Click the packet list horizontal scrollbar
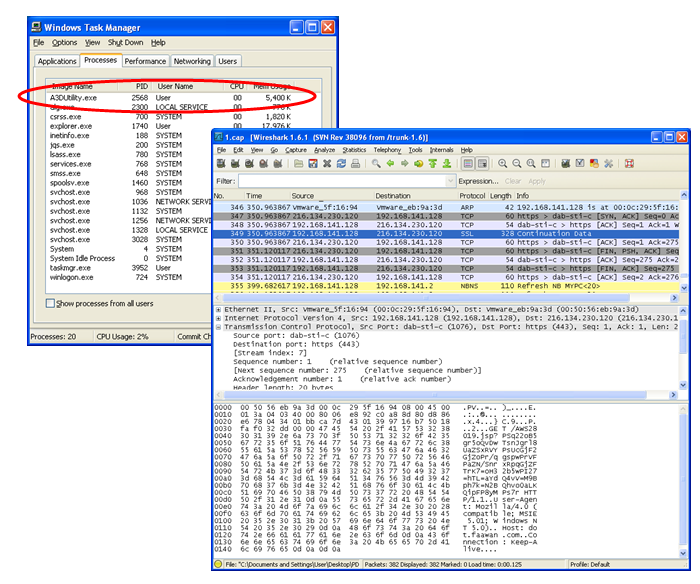 [450, 299]
